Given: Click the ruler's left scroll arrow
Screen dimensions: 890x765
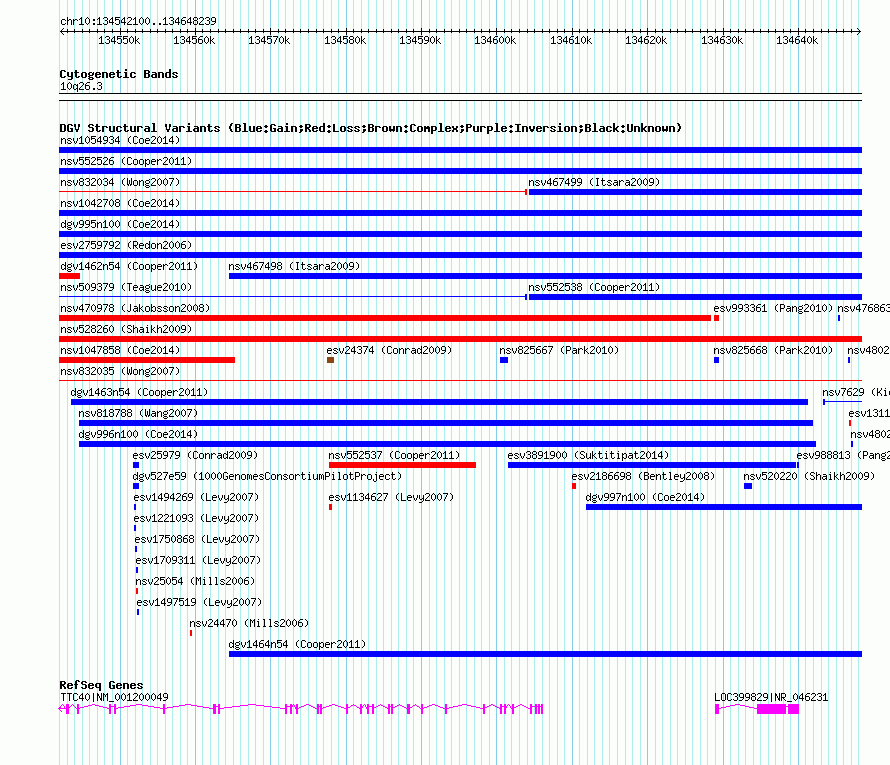Looking at the screenshot, I should point(62,32).
